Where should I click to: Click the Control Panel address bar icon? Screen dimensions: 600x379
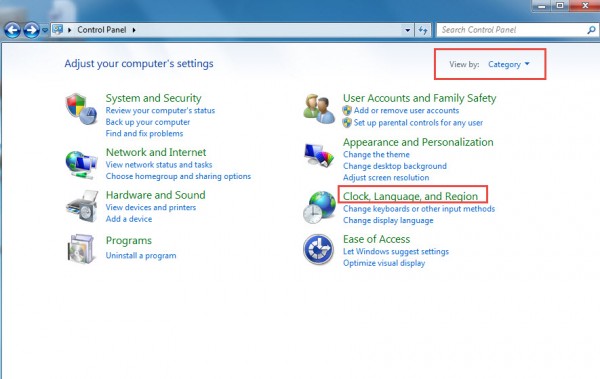coord(57,29)
